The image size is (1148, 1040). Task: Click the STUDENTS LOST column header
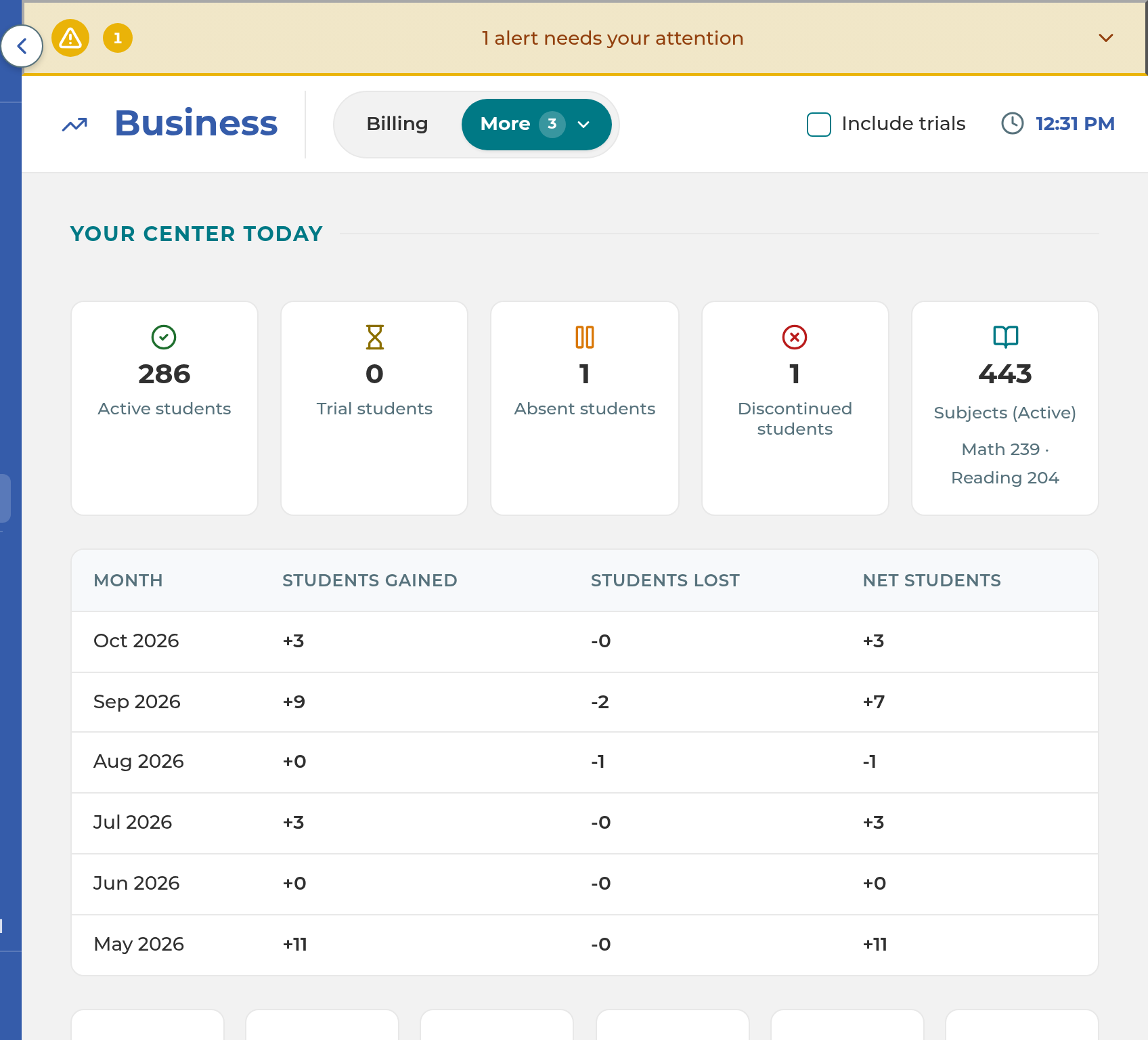click(x=665, y=580)
